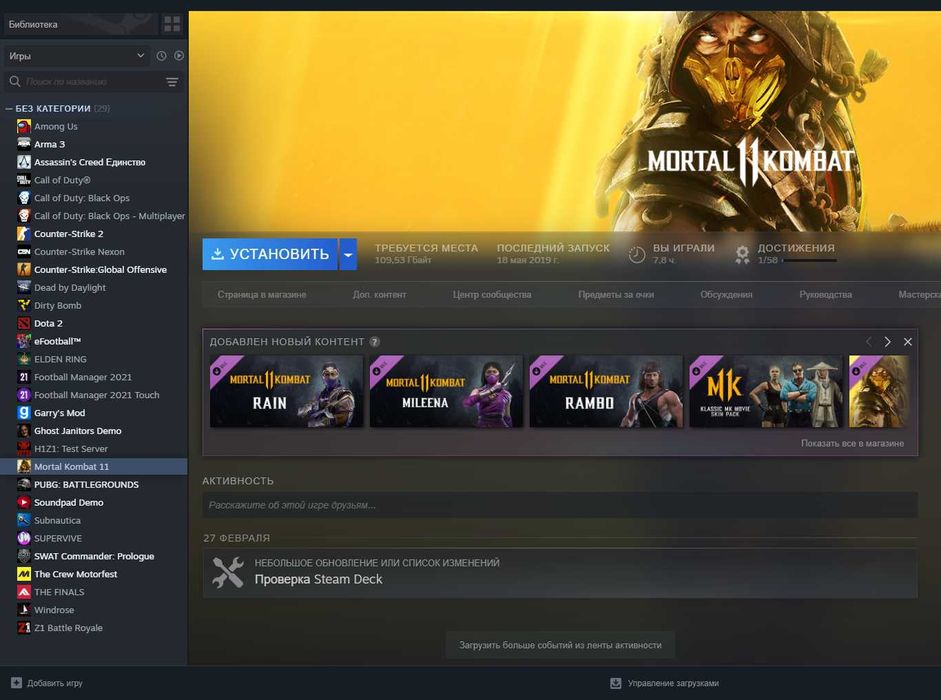Click the achievements progress bar

810,261
